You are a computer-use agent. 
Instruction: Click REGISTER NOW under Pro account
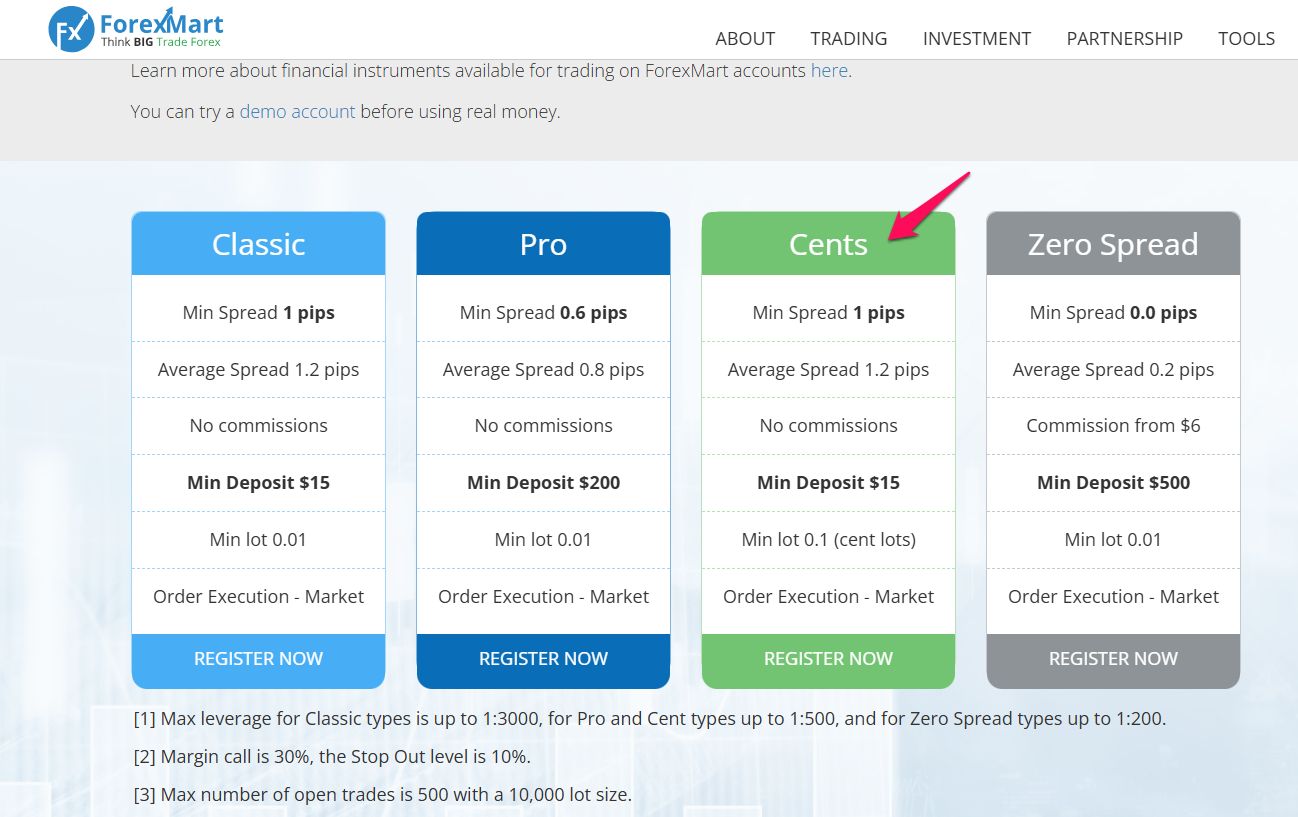point(543,659)
